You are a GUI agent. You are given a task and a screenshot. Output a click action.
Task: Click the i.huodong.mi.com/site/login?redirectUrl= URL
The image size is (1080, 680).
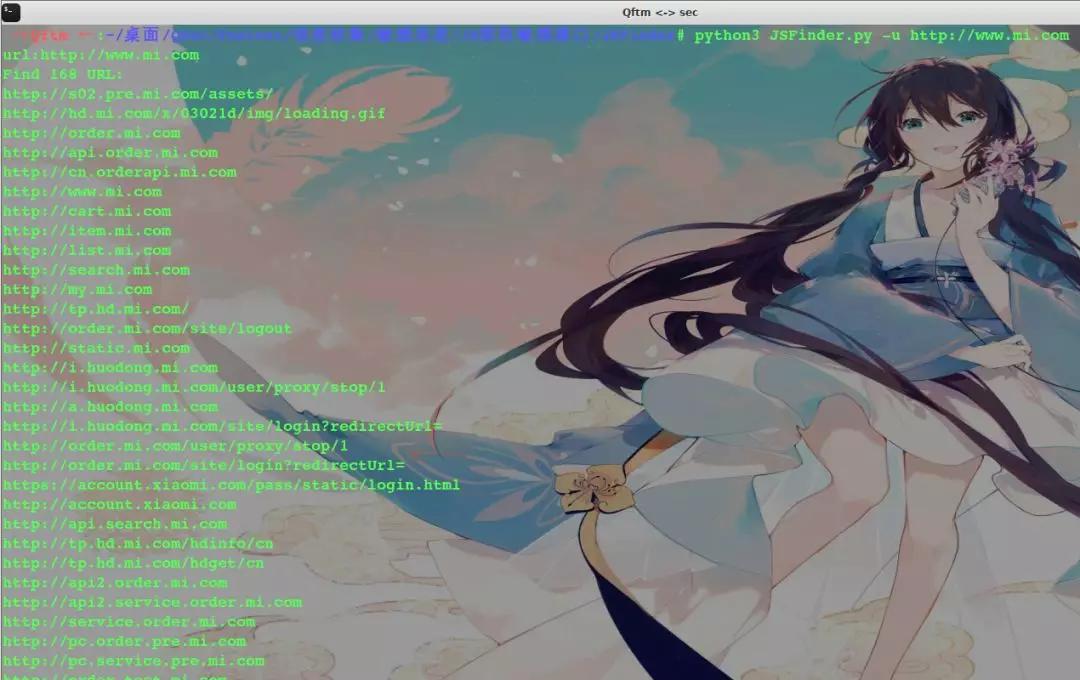click(222, 426)
